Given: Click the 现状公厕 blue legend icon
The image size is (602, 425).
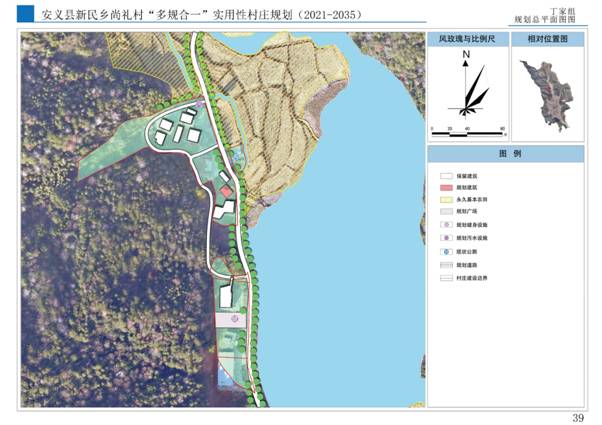Looking at the screenshot, I should tap(446, 252).
